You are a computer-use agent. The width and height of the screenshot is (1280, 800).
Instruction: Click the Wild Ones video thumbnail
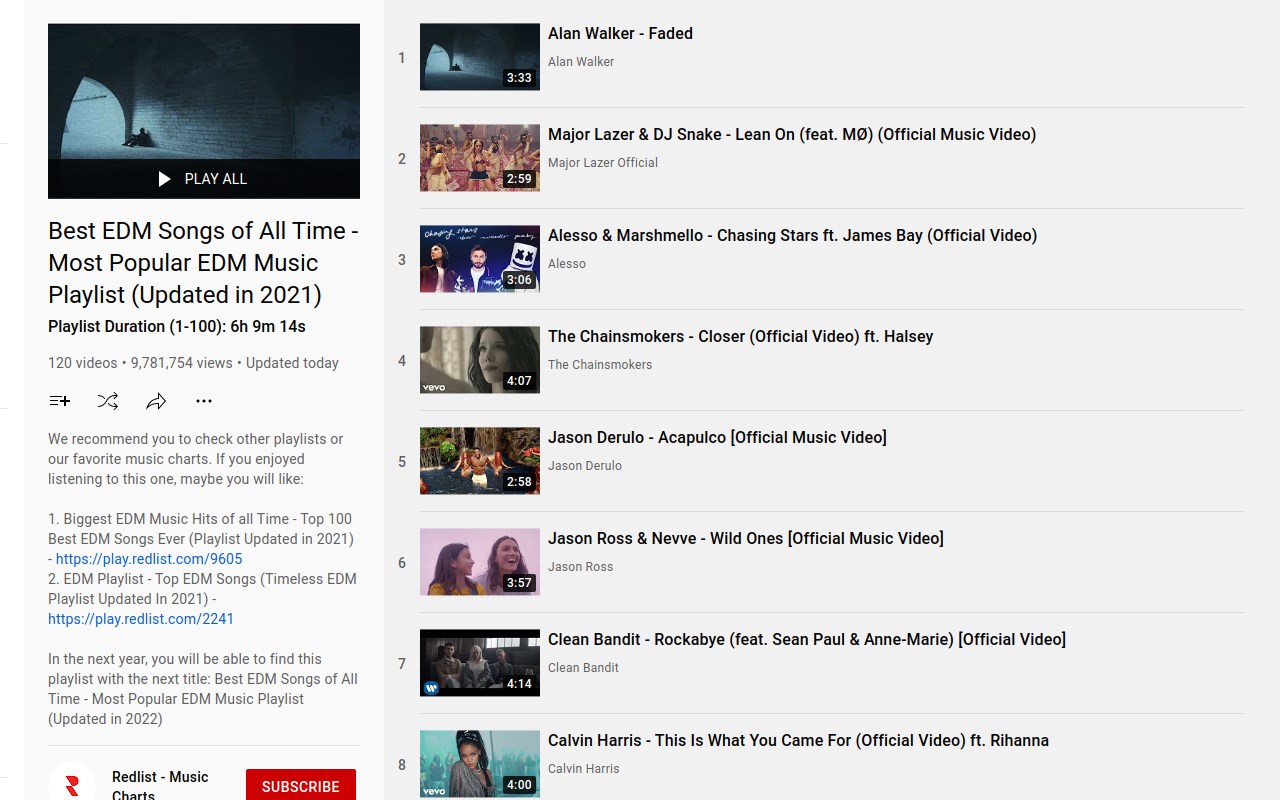(480, 562)
